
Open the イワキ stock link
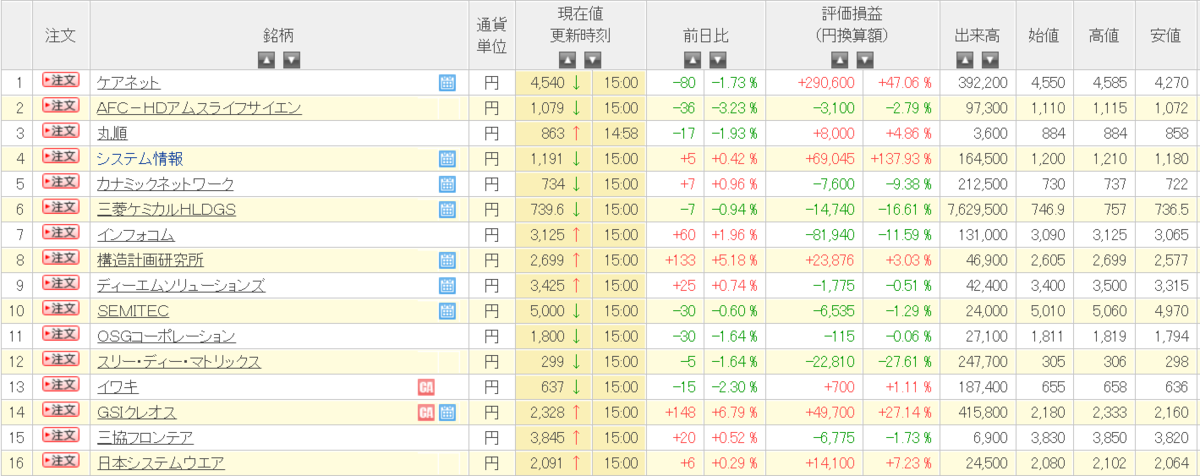point(118,387)
